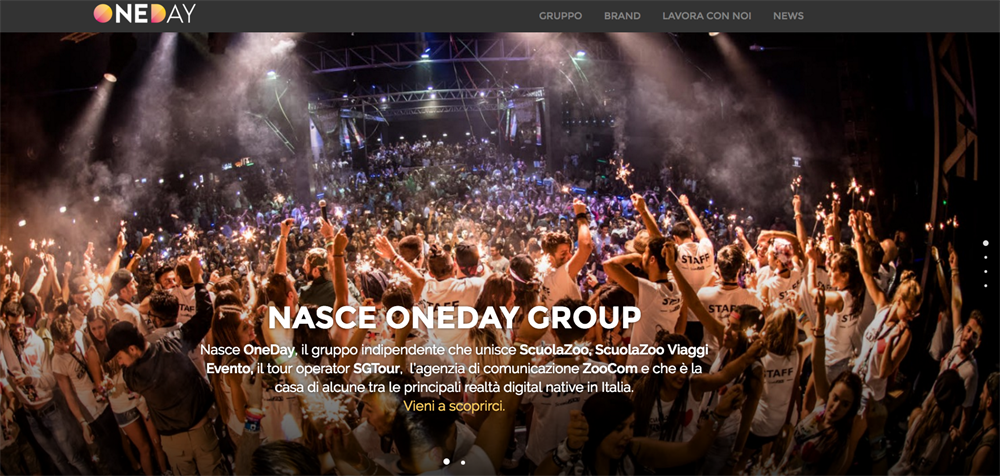Select the fourth side section dot
This screenshot has width=1000, height=476.
coord(985,286)
